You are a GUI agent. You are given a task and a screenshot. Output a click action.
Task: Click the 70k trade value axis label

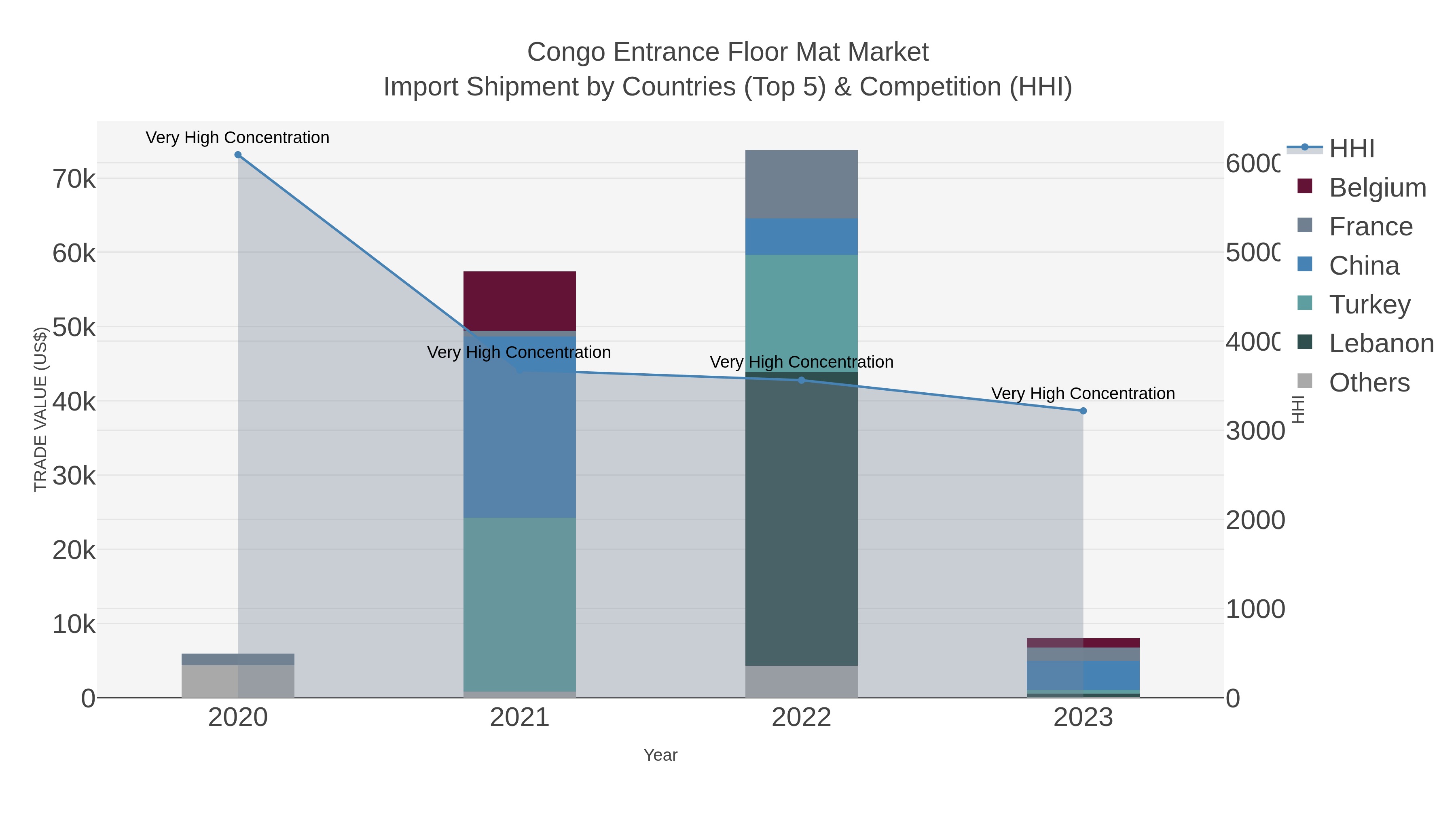click(x=74, y=179)
